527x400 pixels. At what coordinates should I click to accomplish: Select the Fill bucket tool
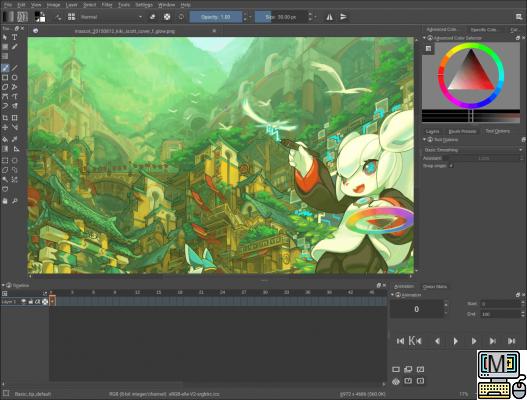click(x=5, y=139)
